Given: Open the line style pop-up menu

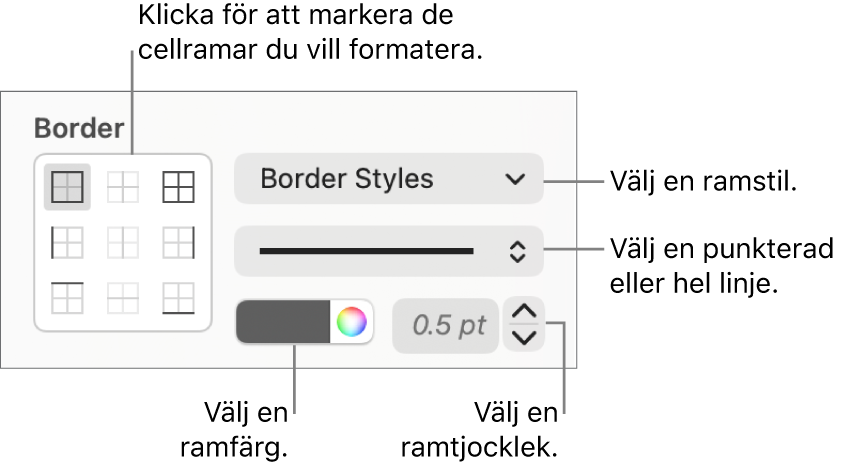Looking at the screenshot, I should [389, 251].
